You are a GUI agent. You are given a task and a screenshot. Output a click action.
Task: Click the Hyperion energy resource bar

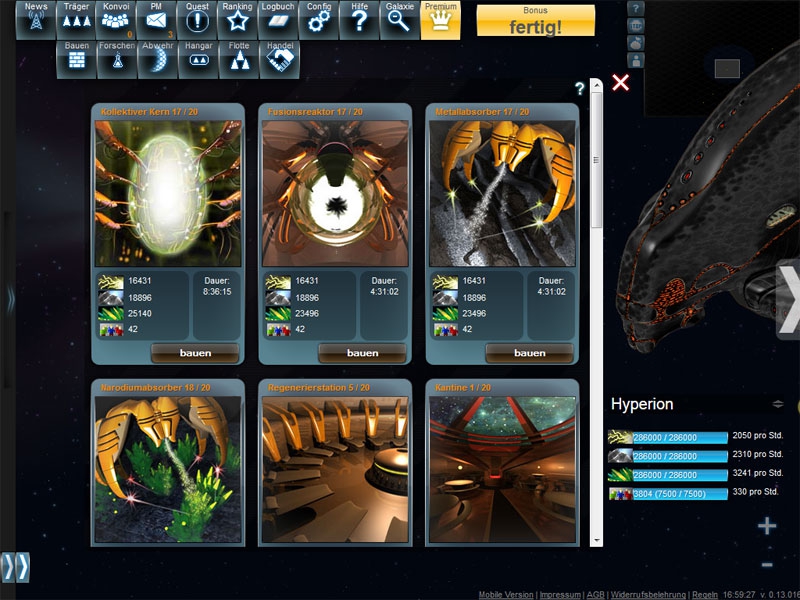tap(680, 437)
